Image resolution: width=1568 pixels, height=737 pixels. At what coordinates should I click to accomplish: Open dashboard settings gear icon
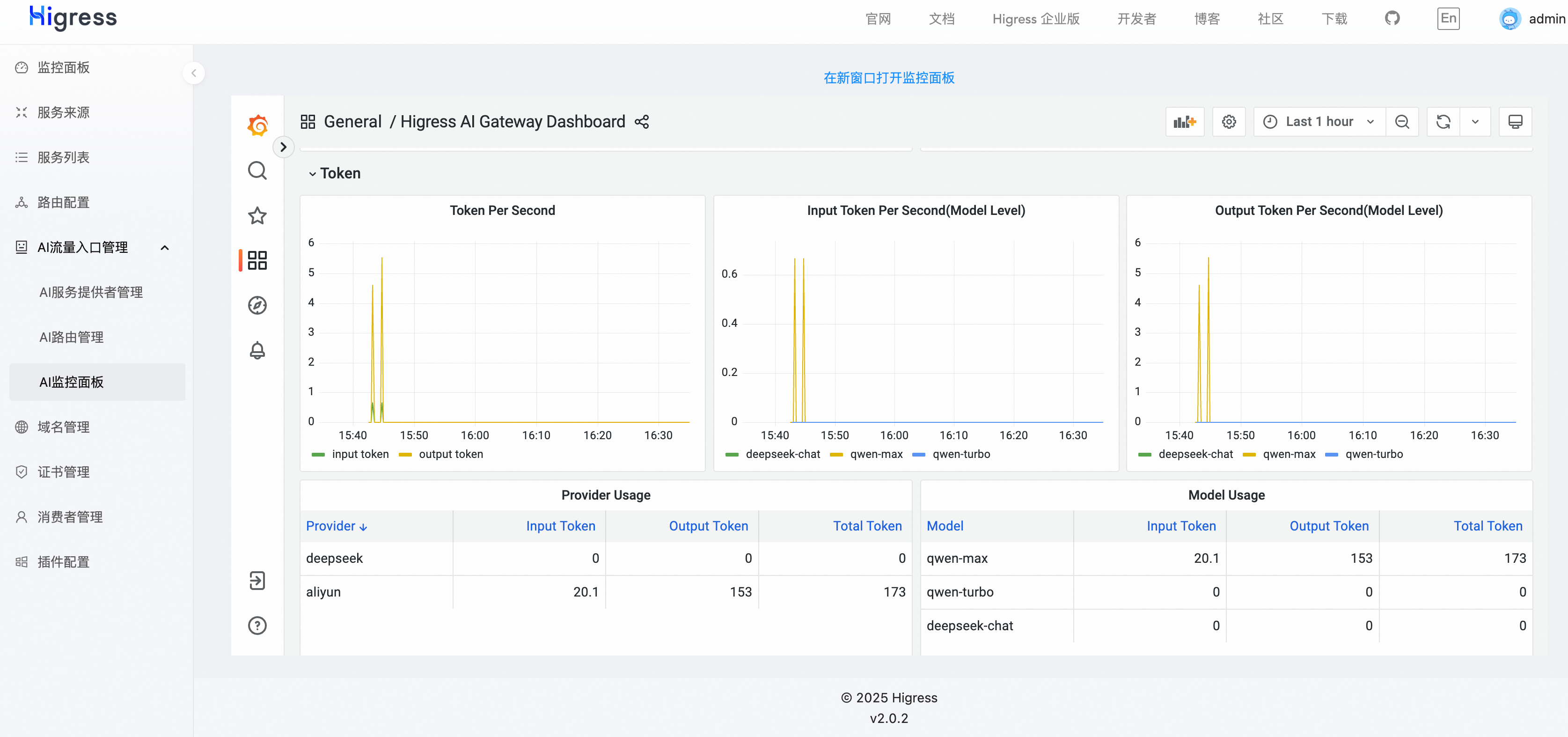click(x=1228, y=122)
